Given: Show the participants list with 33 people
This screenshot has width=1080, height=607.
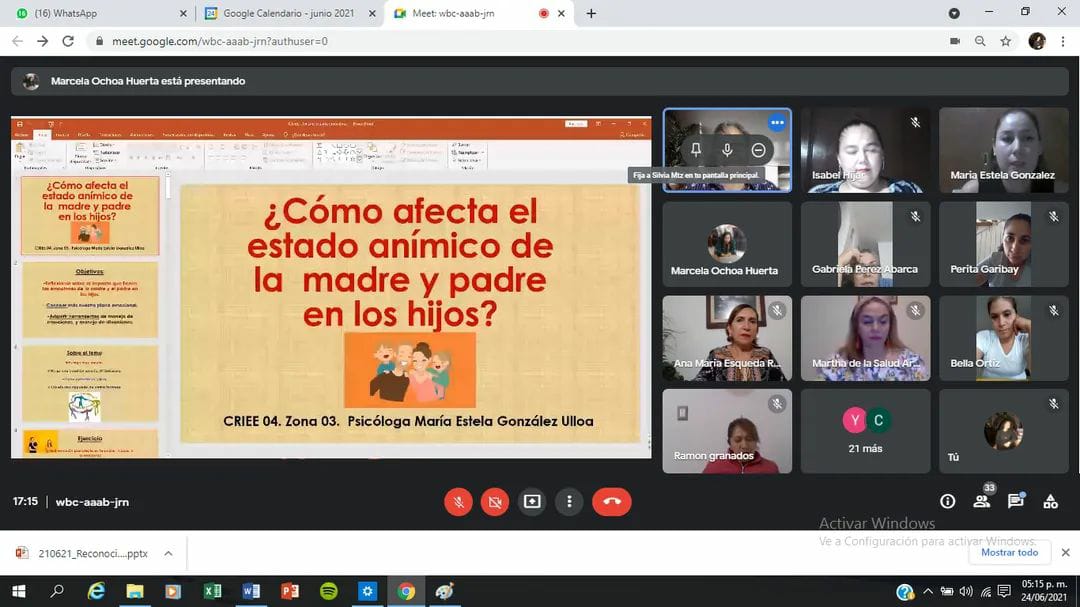Looking at the screenshot, I should 981,501.
